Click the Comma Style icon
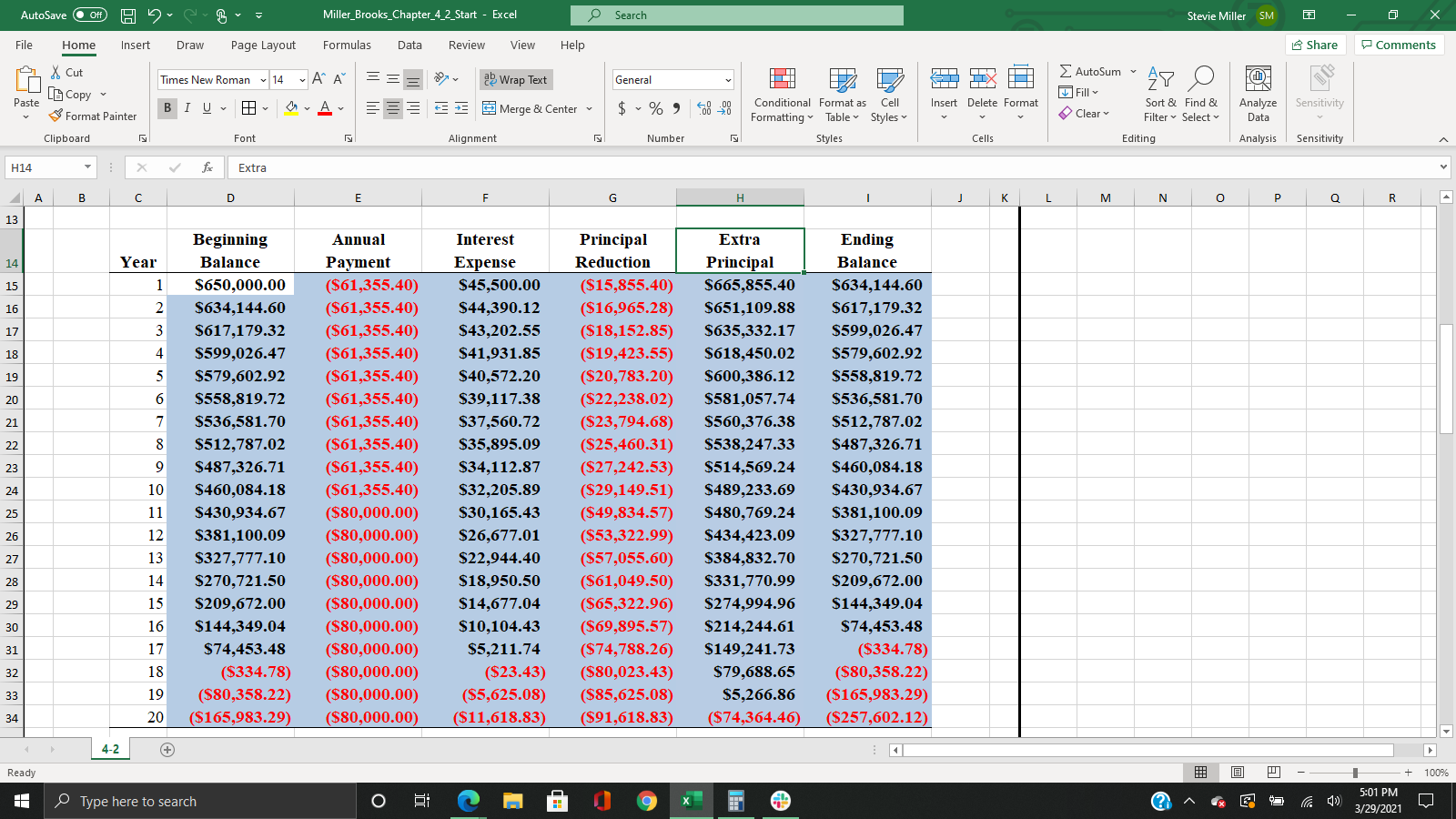 (676, 108)
